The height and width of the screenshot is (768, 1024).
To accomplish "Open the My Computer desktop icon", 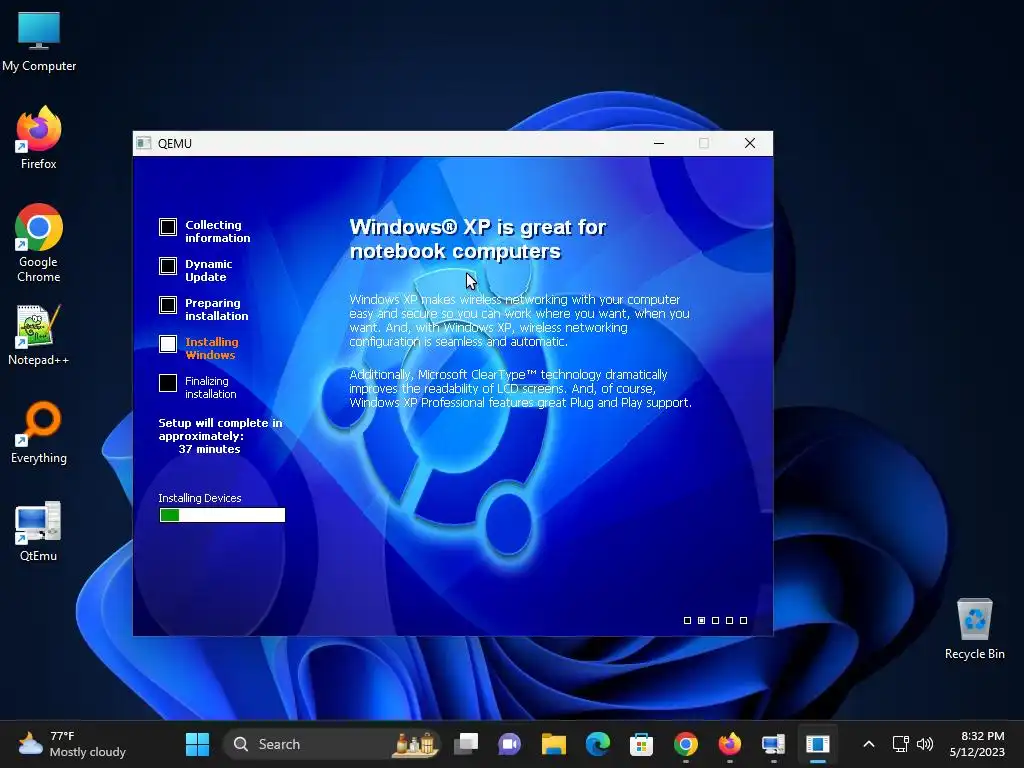I will tap(39, 42).
